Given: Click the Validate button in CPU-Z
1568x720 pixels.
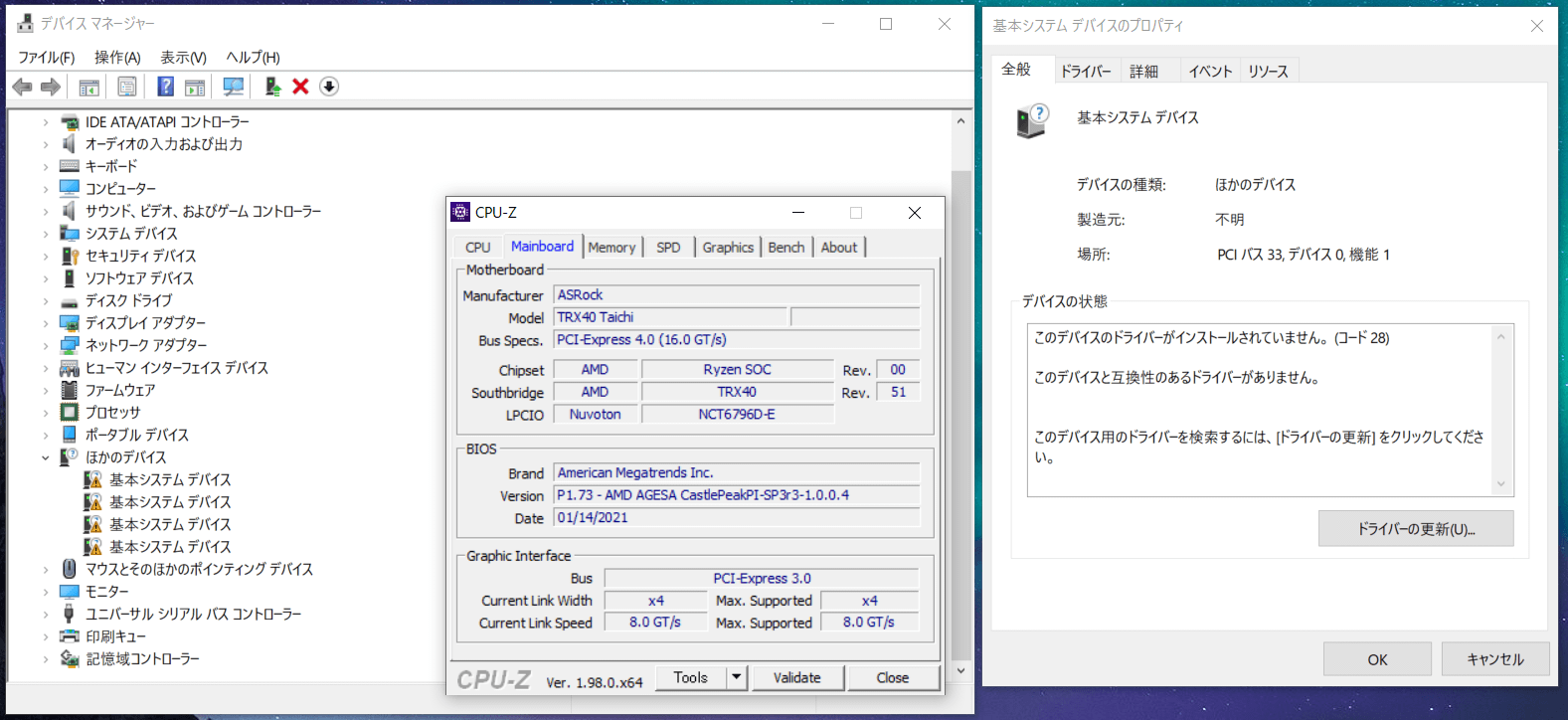Looking at the screenshot, I should point(797,677).
